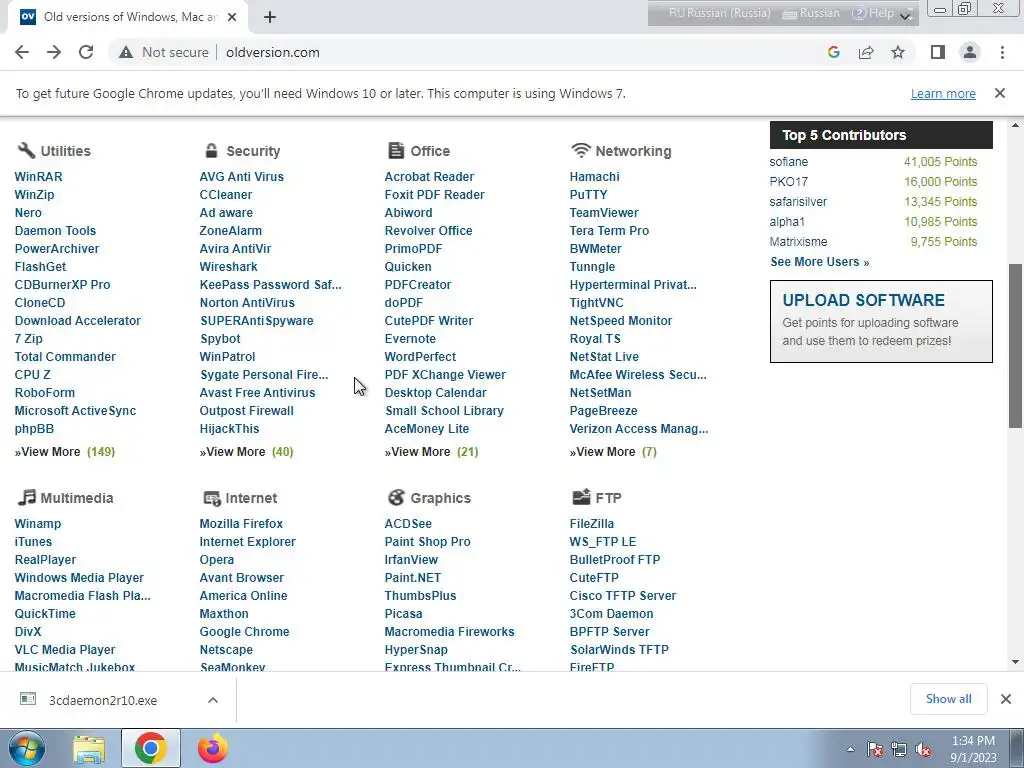The width and height of the screenshot is (1024, 768).
Task: Open the downloaded 3cdaemon2r10.exe file
Action: (103, 700)
